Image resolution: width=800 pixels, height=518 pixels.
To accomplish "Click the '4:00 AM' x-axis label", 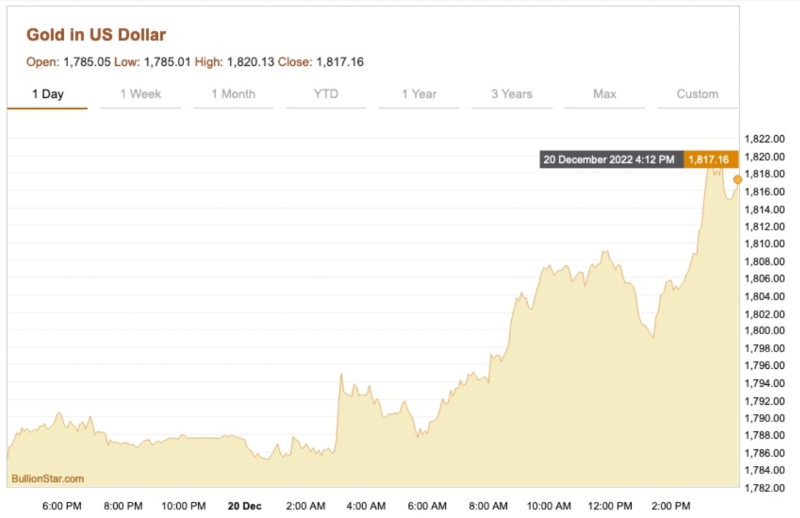I will click(x=366, y=506).
